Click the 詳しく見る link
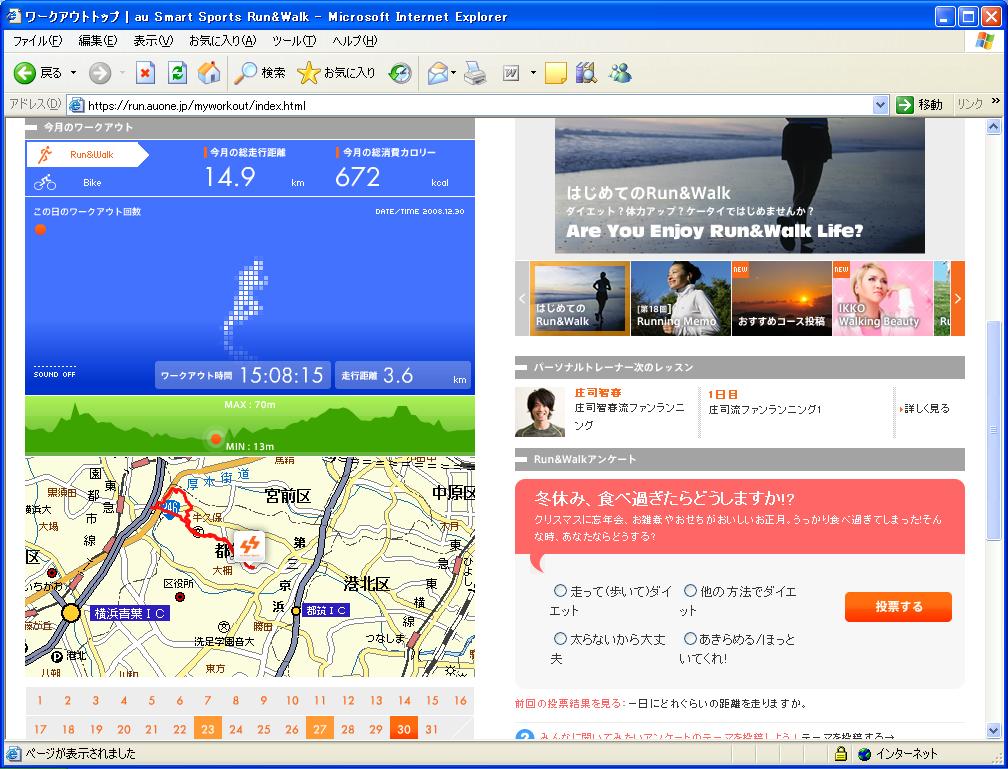Viewport: 1008px width, 769px height. [926, 408]
